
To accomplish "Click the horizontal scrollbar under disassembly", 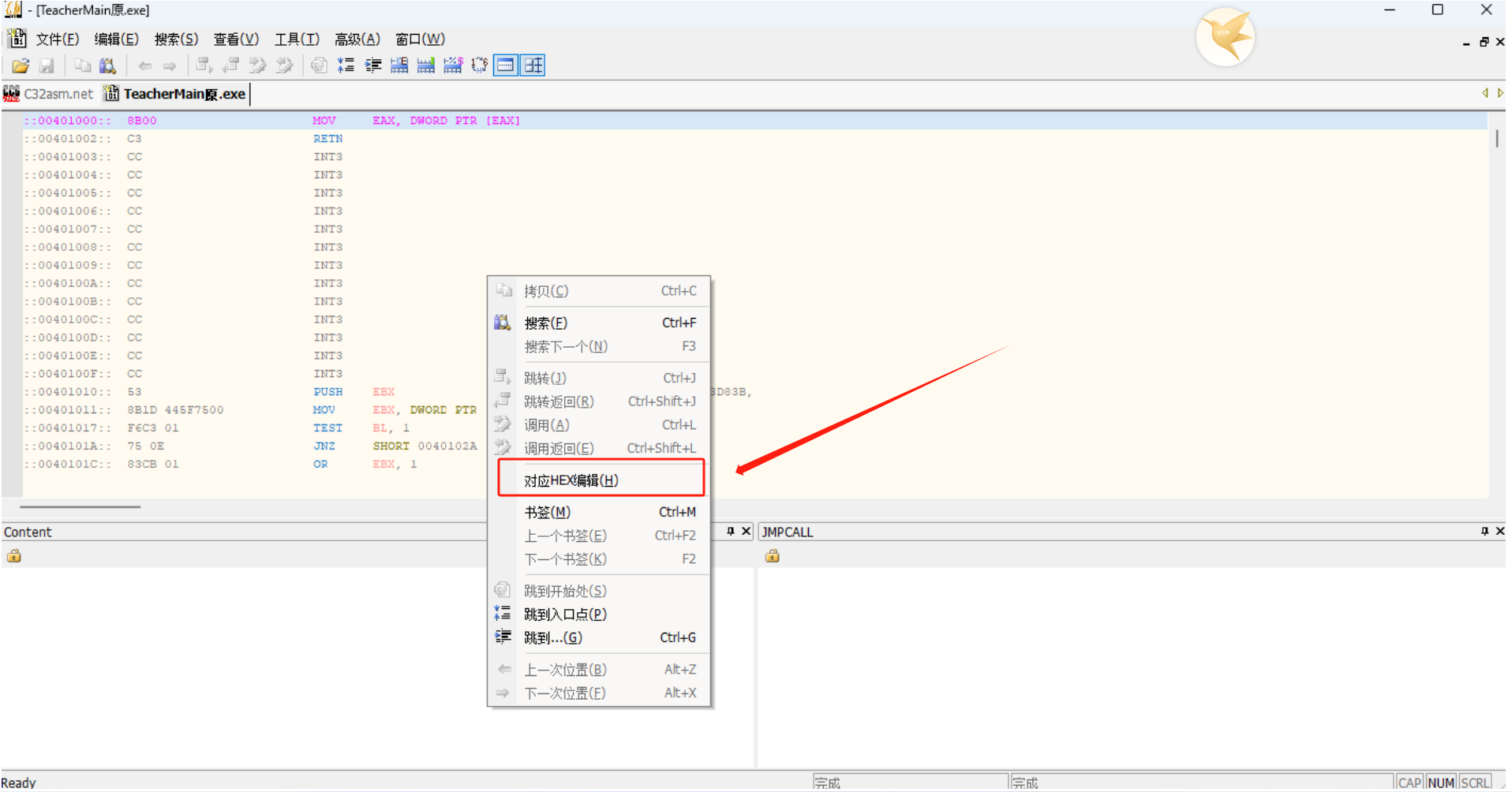I will (80, 506).
